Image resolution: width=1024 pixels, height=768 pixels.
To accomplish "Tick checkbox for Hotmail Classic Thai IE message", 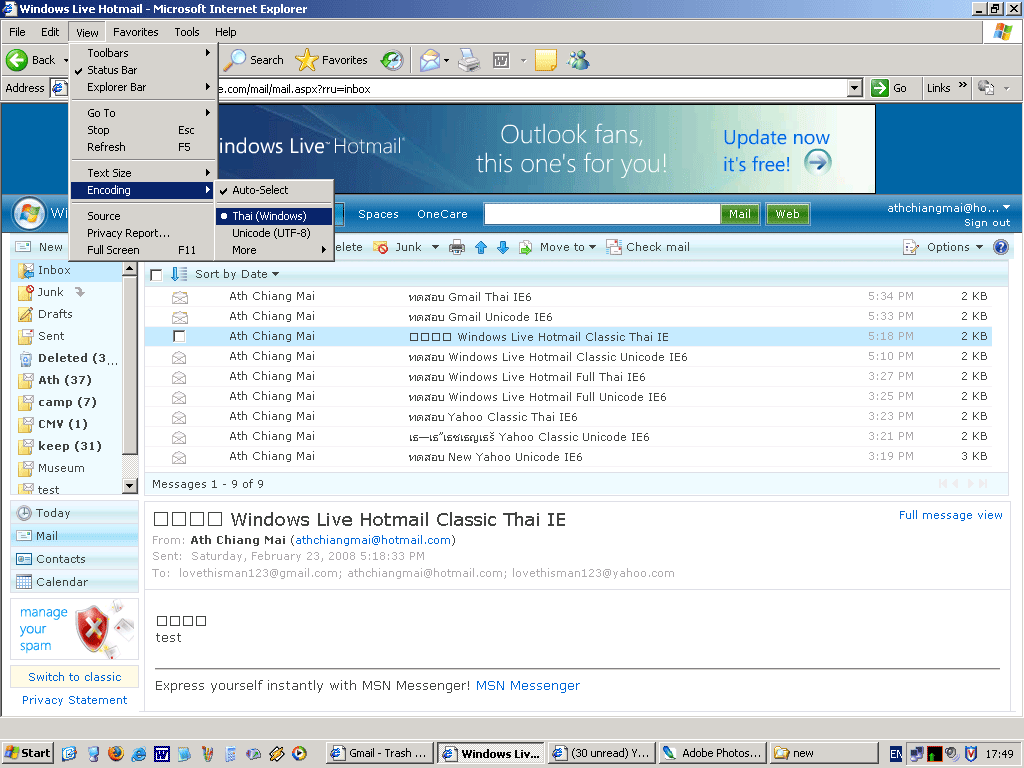I will [179, 336].
